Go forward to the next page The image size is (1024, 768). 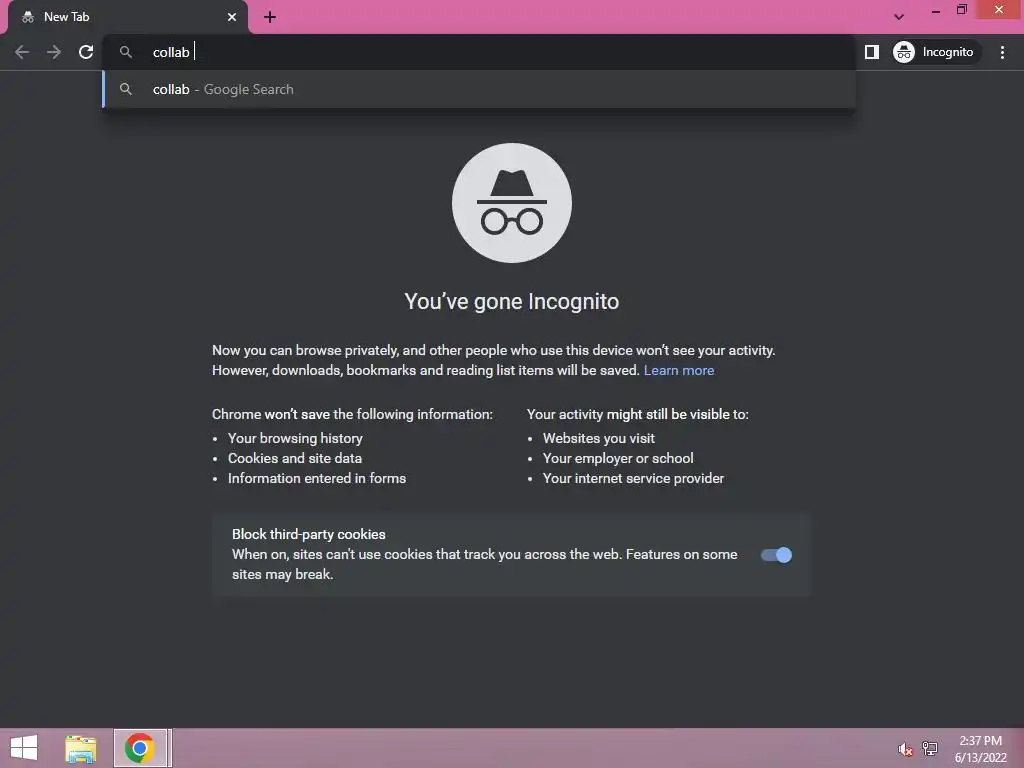tap(54, 52)
